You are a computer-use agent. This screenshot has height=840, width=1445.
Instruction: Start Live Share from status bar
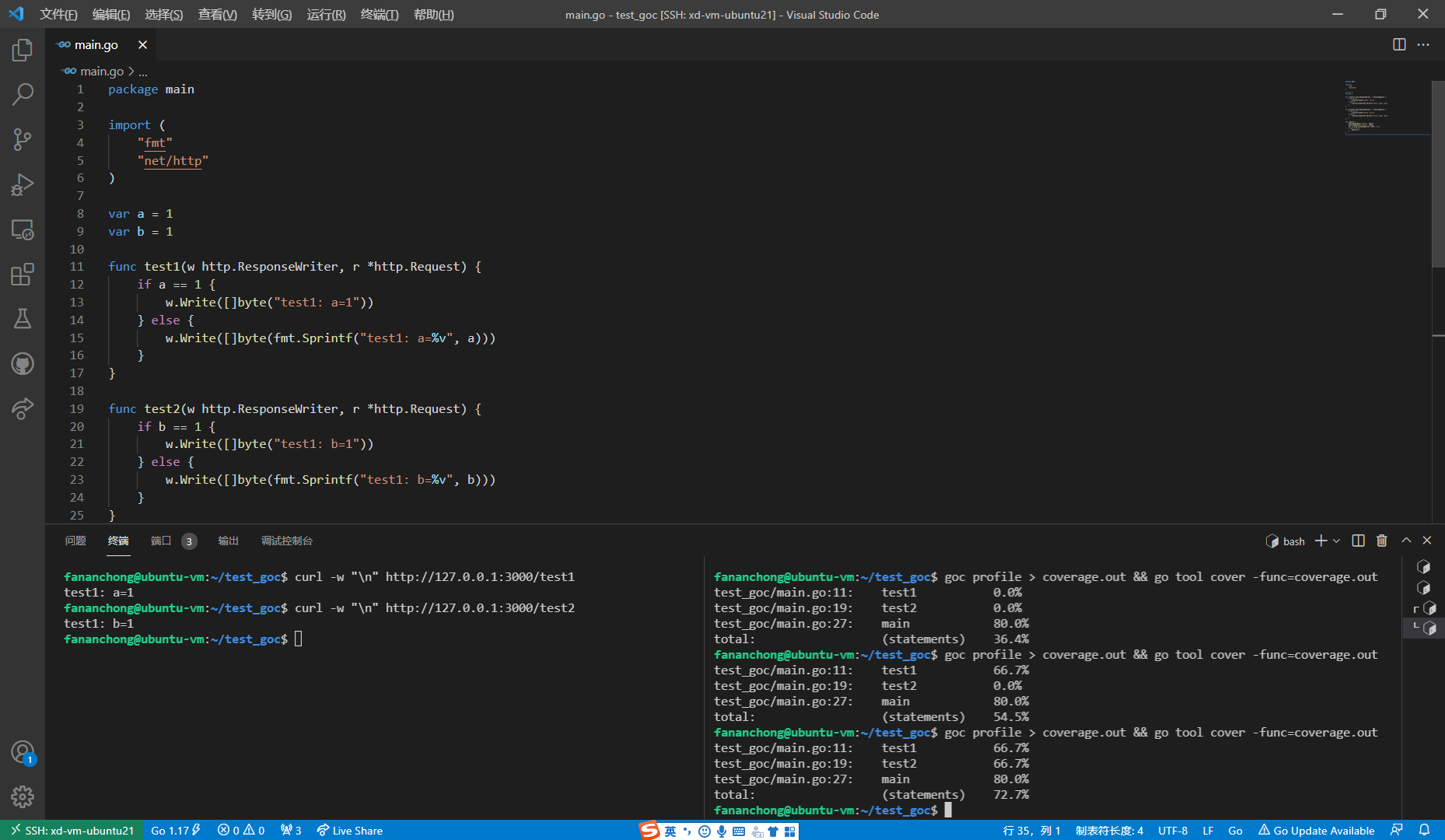(349, 830)
